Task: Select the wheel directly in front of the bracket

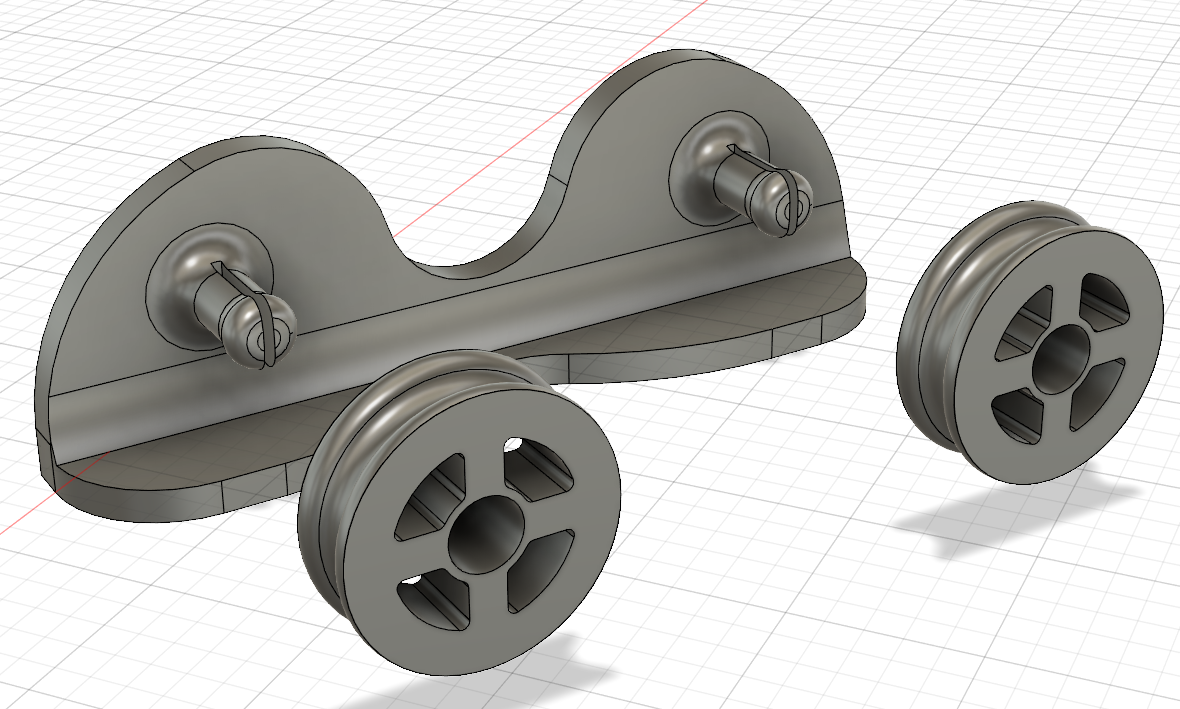Action: click(x=460, y=515)
